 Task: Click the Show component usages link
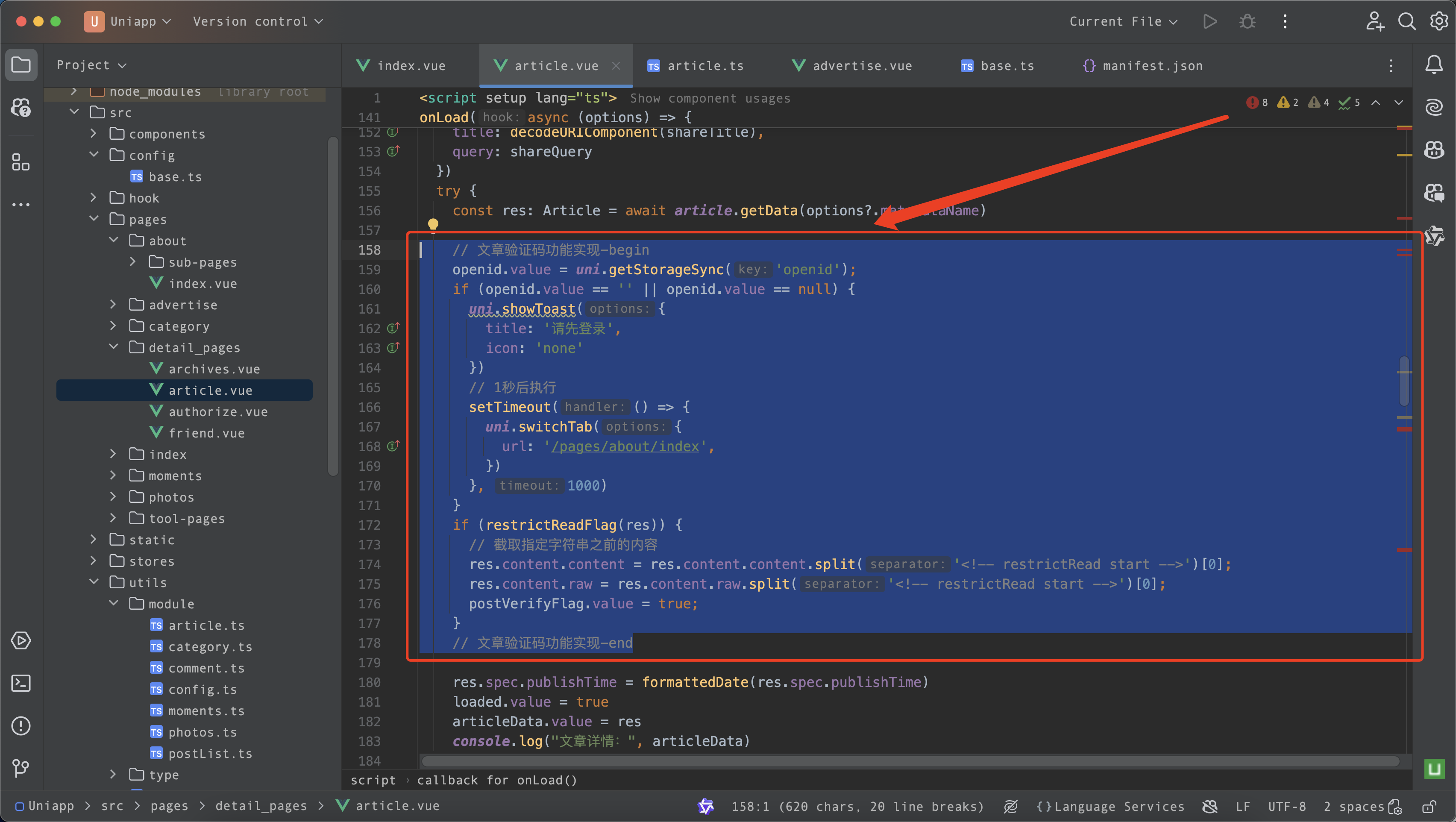coord(710,98)
